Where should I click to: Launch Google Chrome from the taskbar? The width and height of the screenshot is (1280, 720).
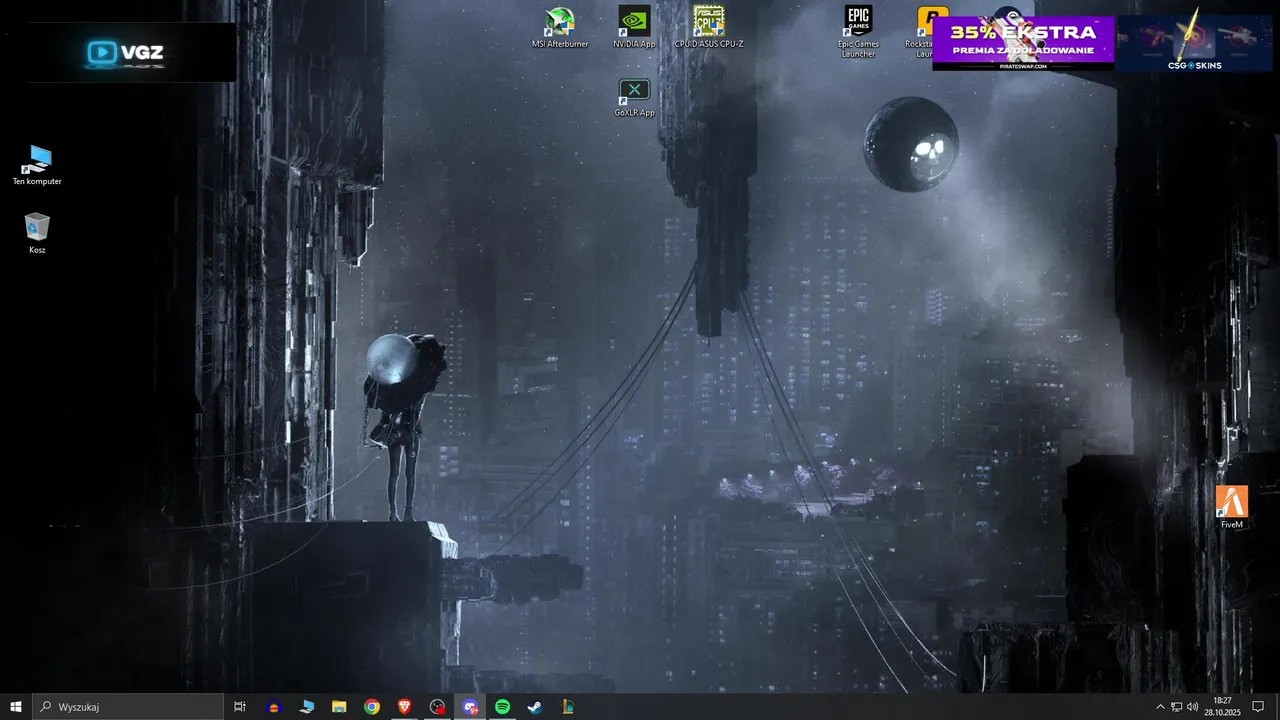(372, 707)
